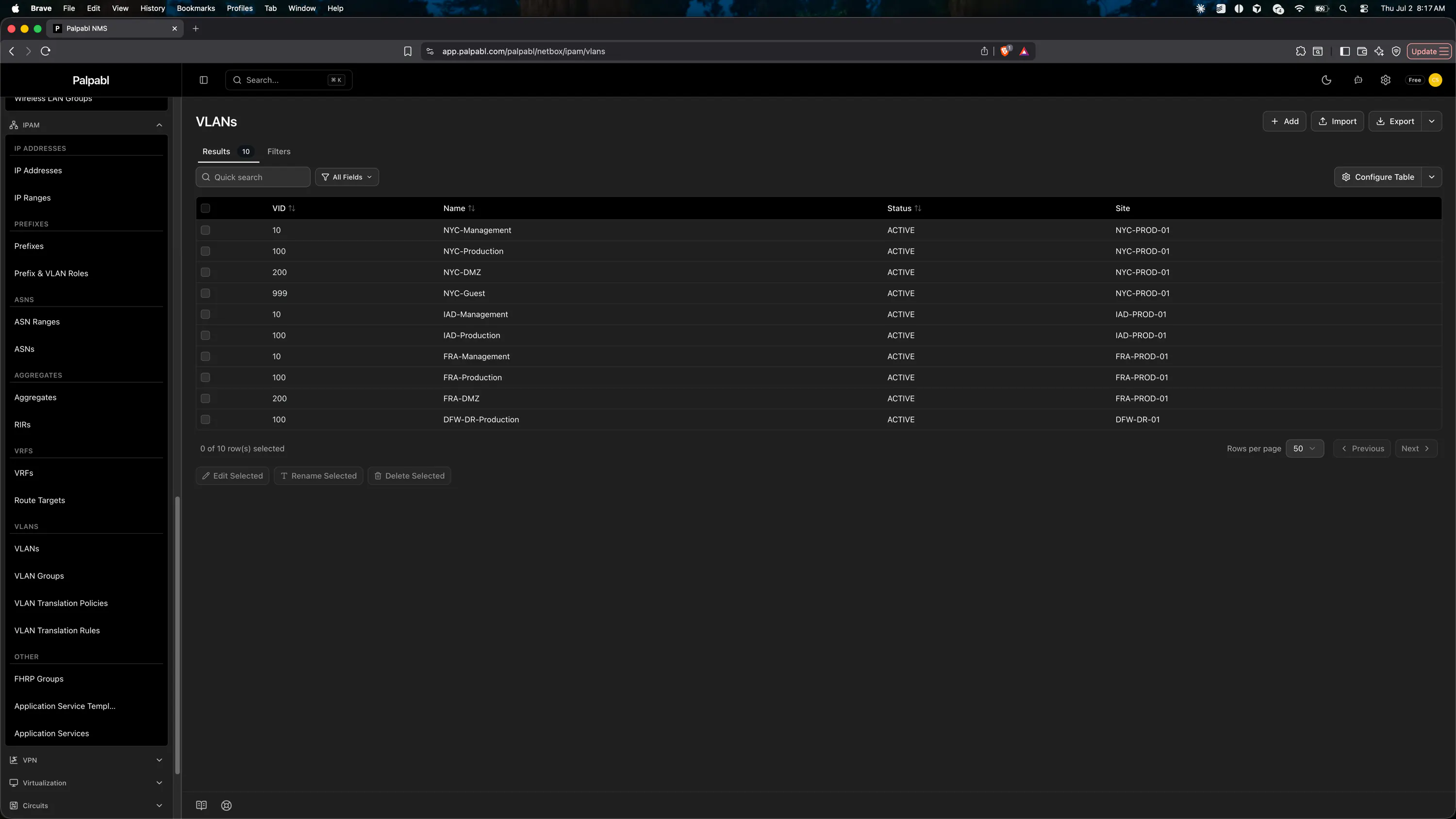Click the Add VLAN button
1456x819 pixels.
coord(1284,121)
